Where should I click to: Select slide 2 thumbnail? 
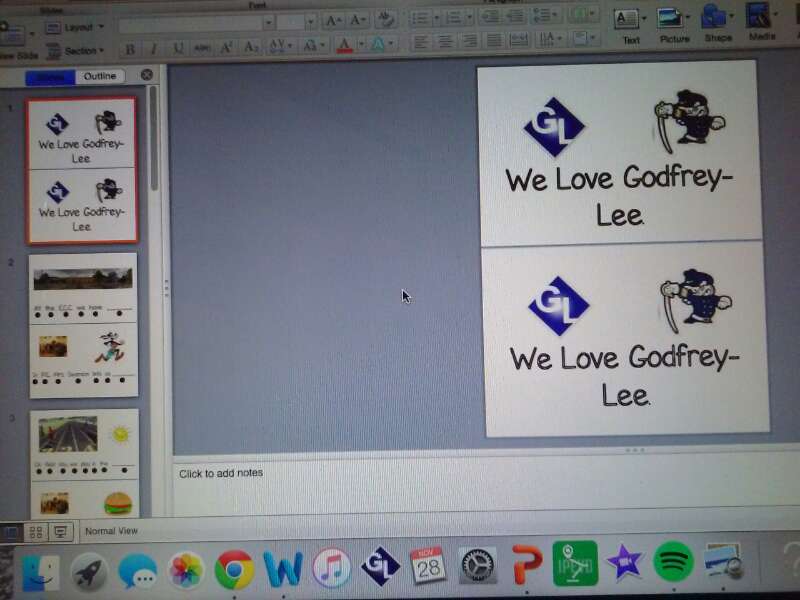point(83,326)
